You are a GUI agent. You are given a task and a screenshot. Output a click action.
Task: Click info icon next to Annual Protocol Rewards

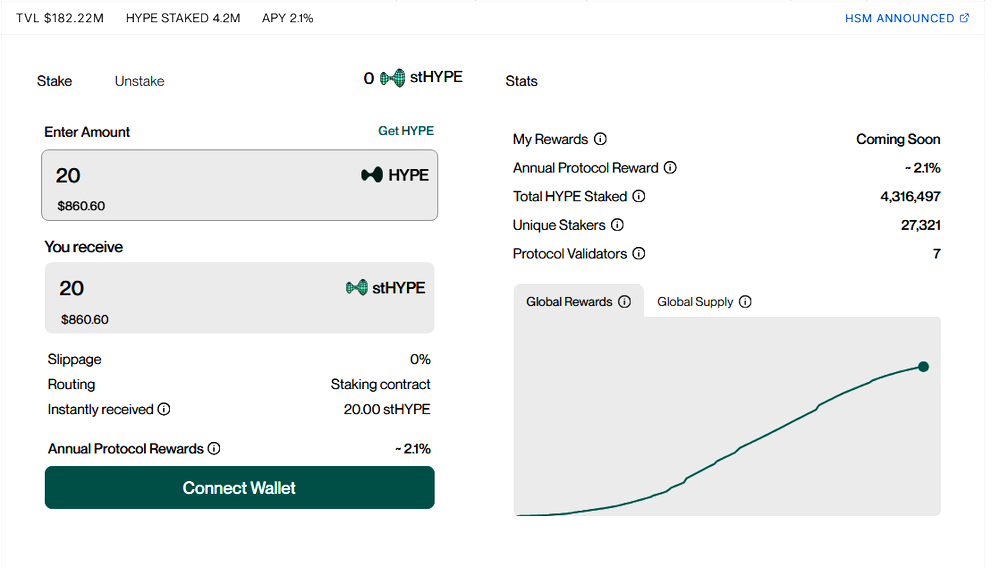(x=214, y=449)
